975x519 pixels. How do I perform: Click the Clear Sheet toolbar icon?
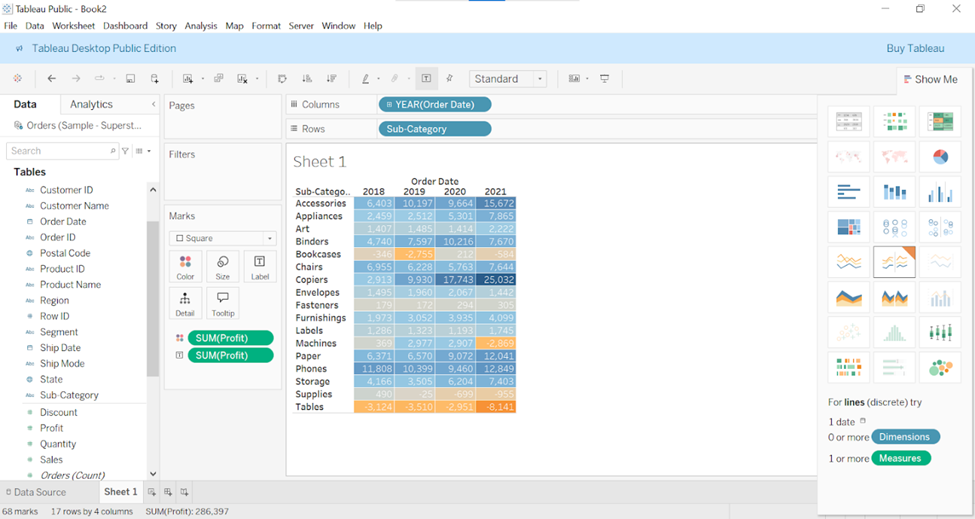click(242, 78)
